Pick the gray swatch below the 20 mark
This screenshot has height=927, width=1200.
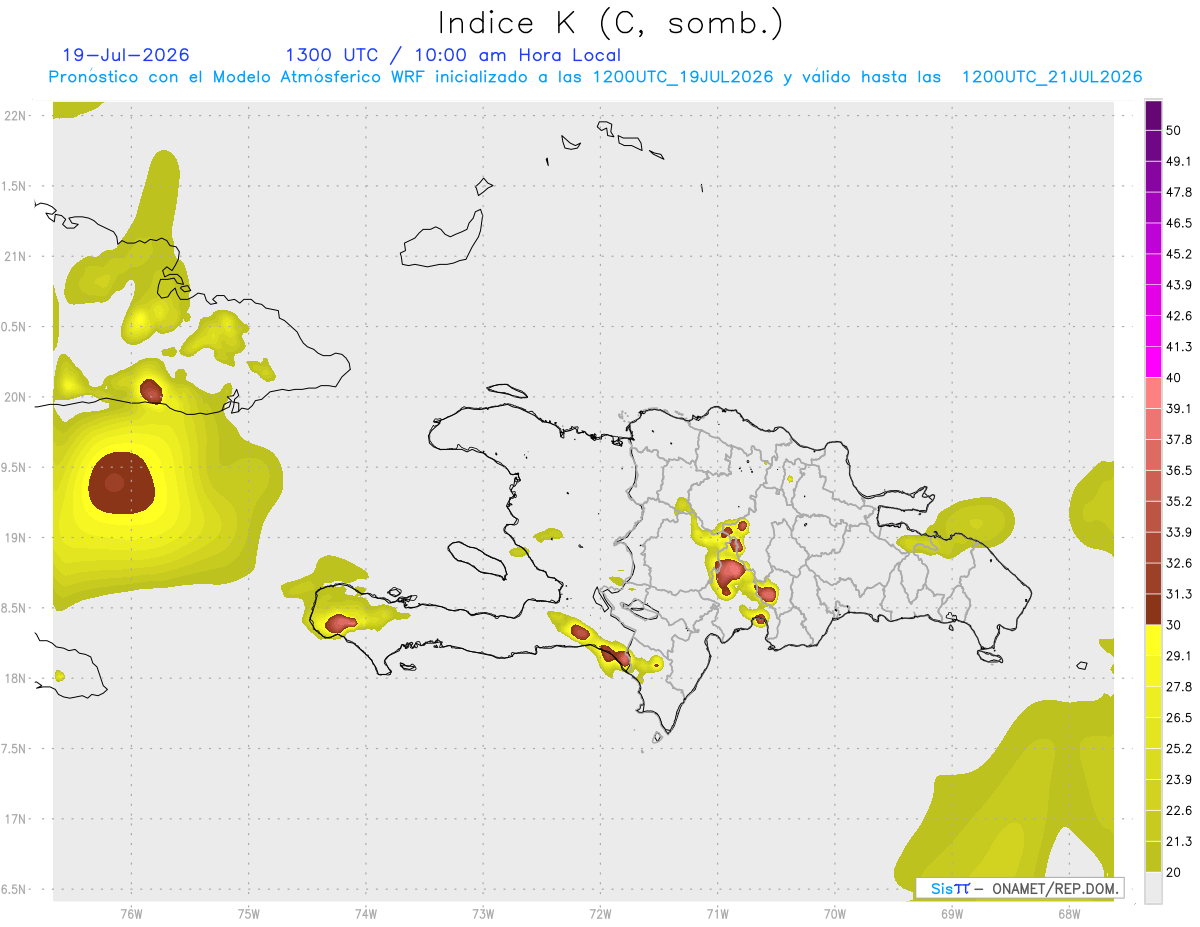tap(1153, 888)
